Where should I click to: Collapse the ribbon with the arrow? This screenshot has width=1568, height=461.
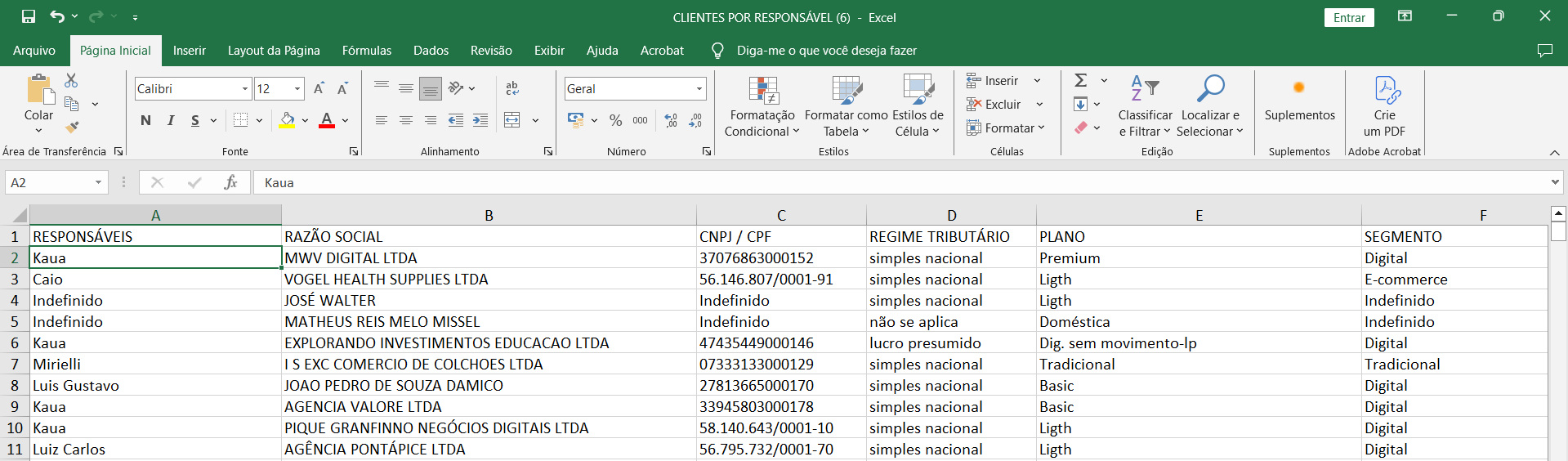tap(1554, 152)
